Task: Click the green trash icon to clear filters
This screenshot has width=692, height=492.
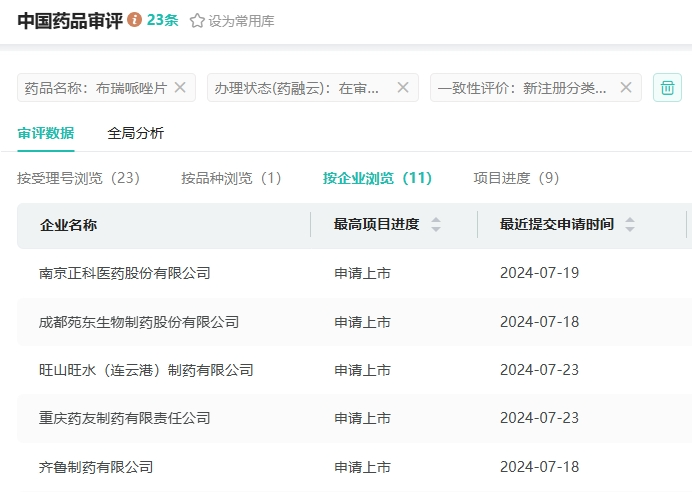Action: pyautogui.click(x=667, y=88)
